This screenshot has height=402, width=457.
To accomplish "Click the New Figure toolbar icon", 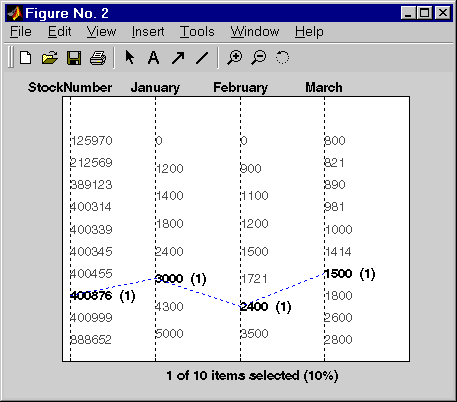I will [x=26, y=58].
